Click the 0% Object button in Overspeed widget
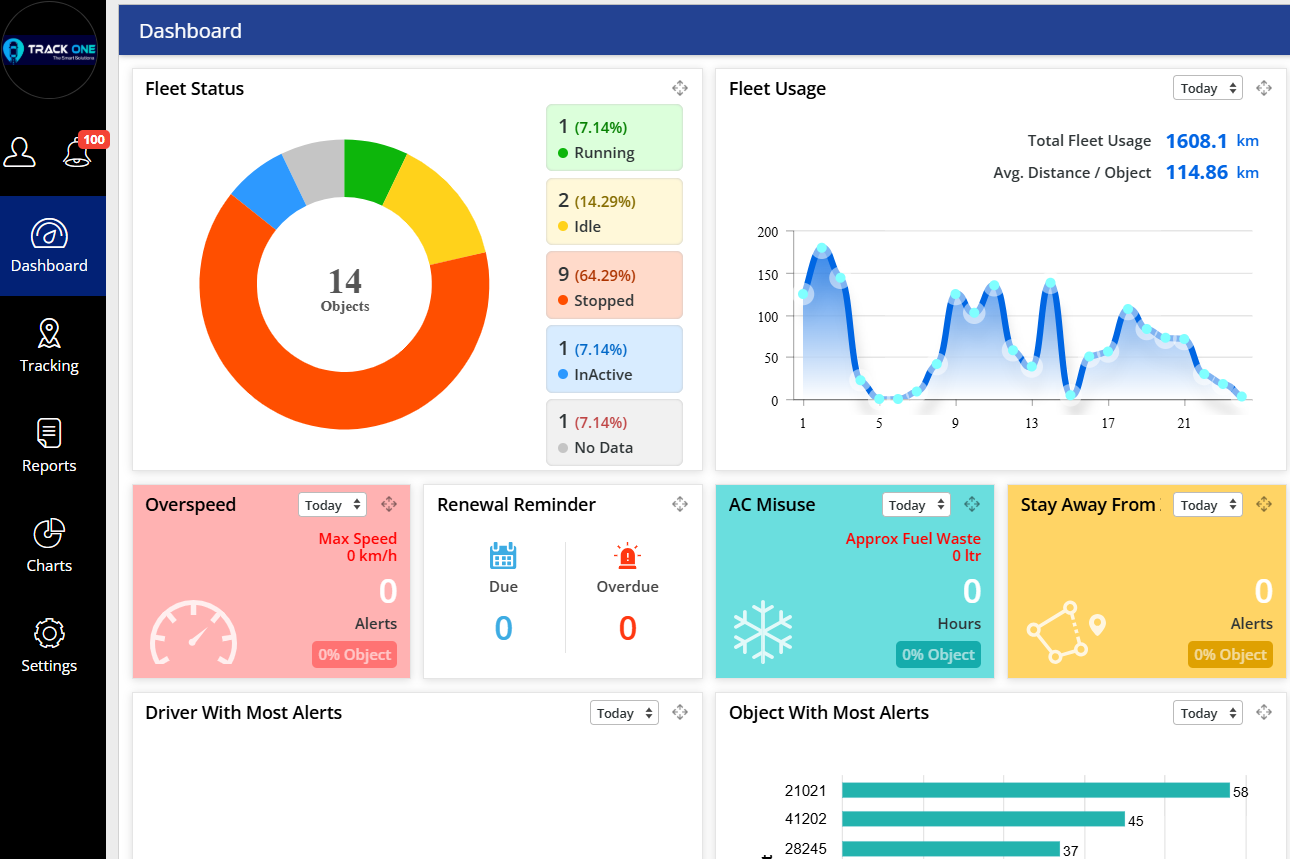Screen dimensions: 1290x860 (x=354, y=654)
